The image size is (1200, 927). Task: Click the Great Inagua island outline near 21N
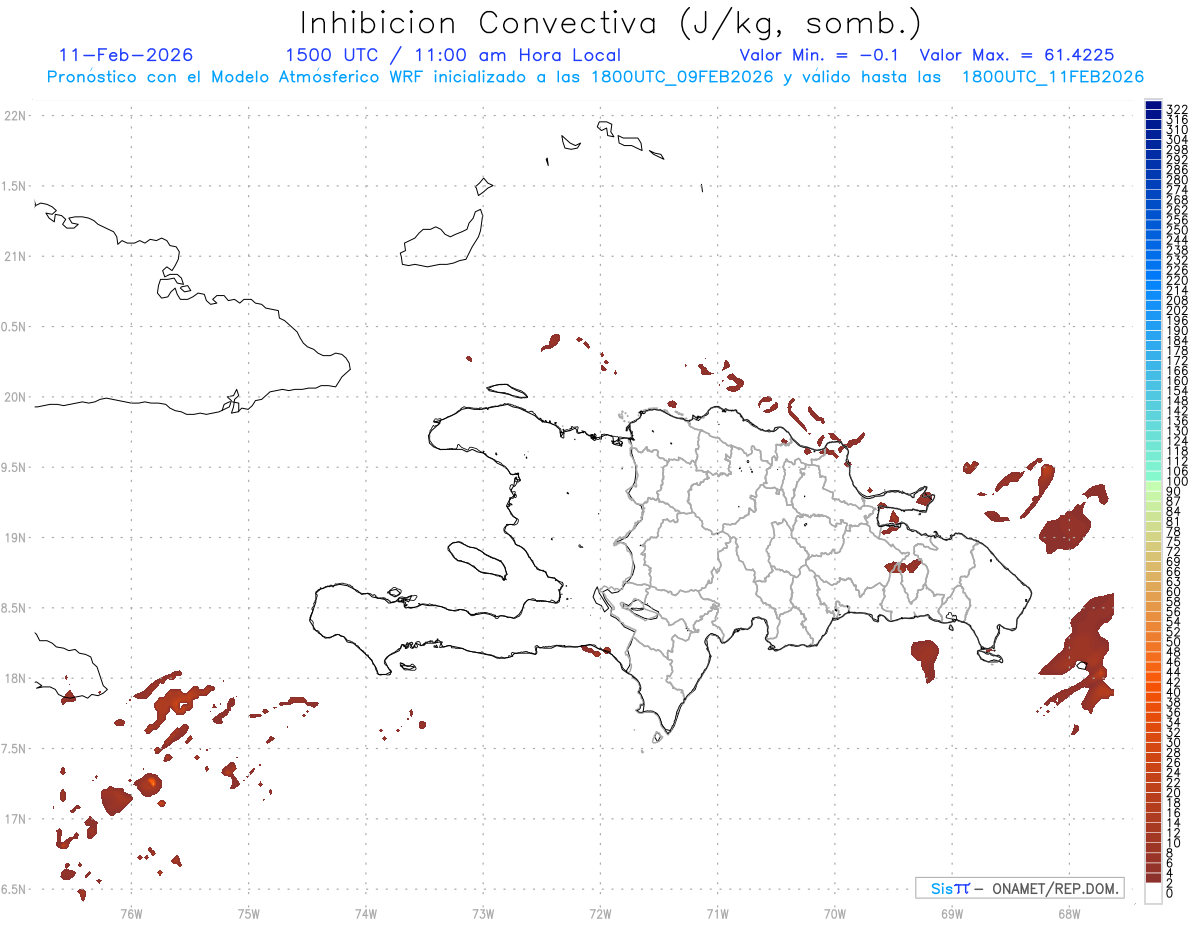pos(440,240)
